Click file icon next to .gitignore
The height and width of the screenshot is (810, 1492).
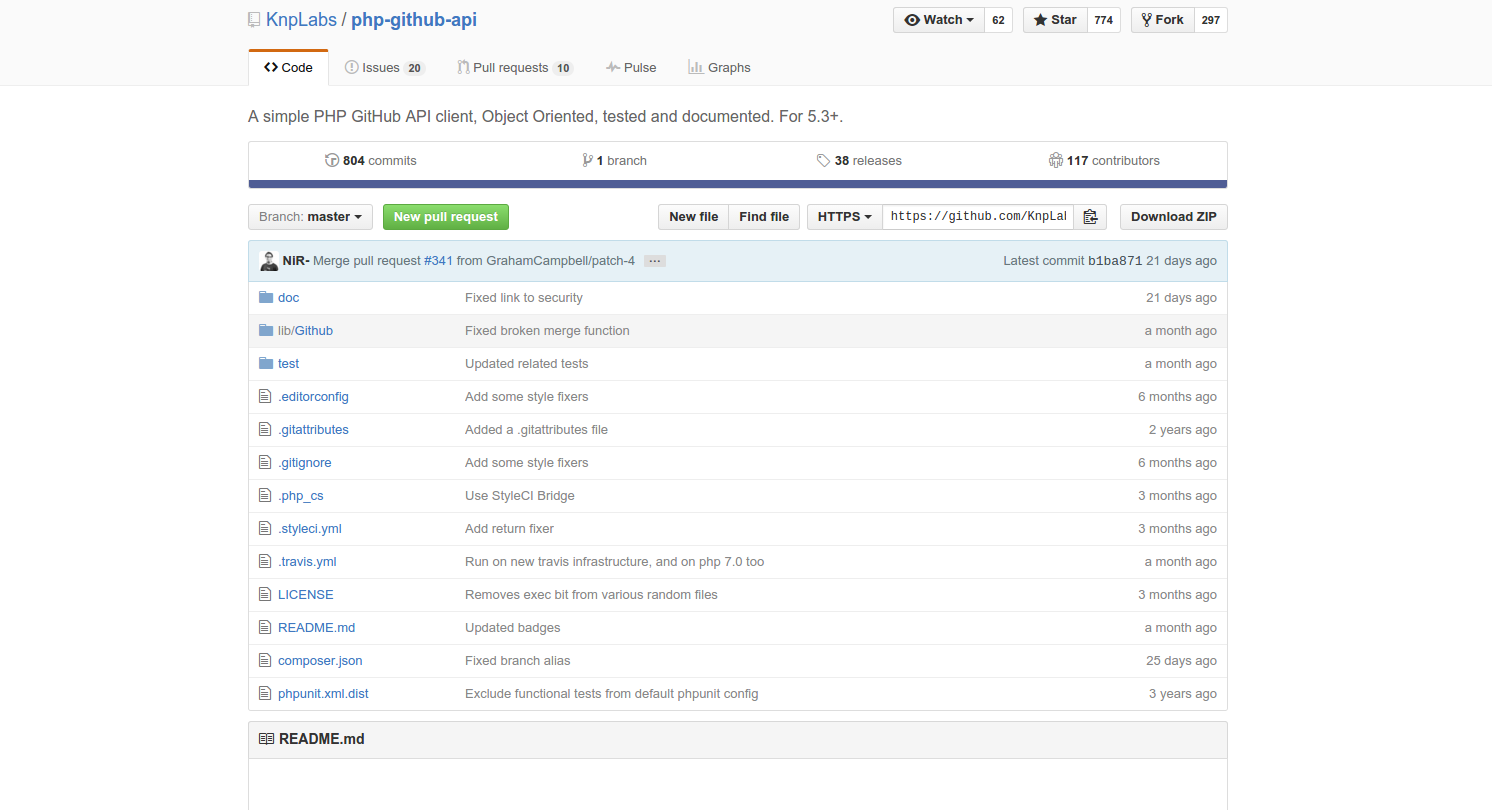click(265, 462)
